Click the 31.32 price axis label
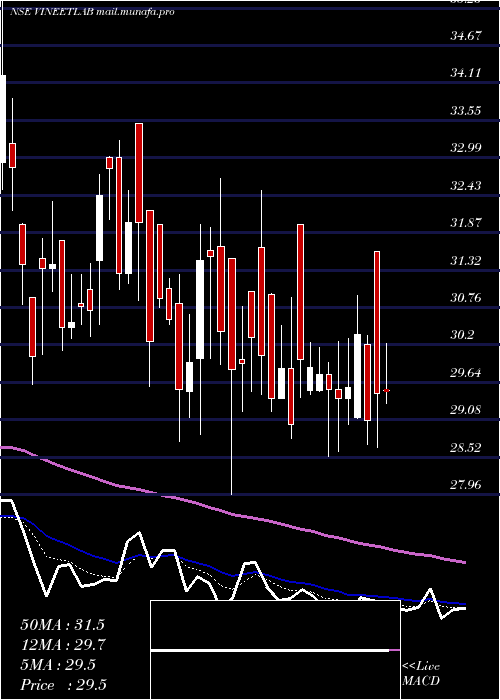Image resolution: width=500 pixels, height=700 pixels. coord(466,260)
